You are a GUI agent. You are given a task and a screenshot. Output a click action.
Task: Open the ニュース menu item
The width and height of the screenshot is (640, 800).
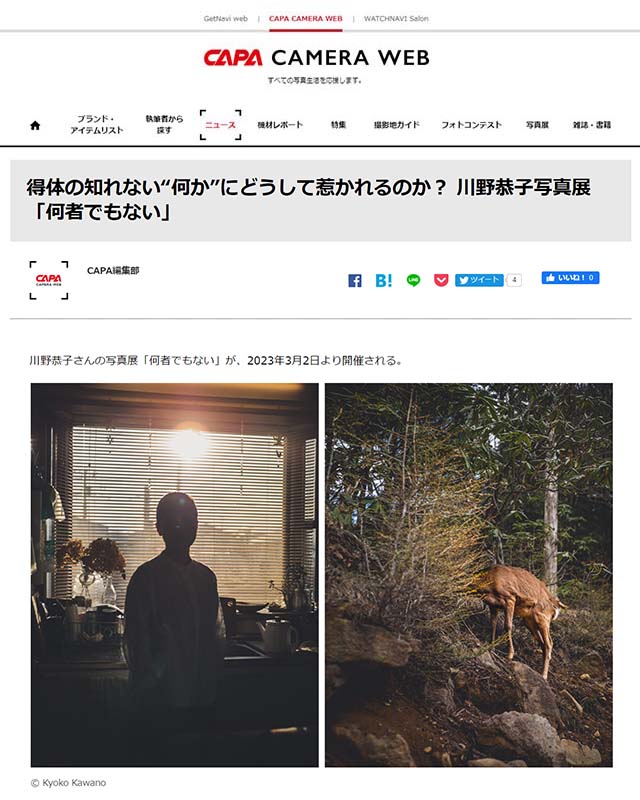[220, 125]
